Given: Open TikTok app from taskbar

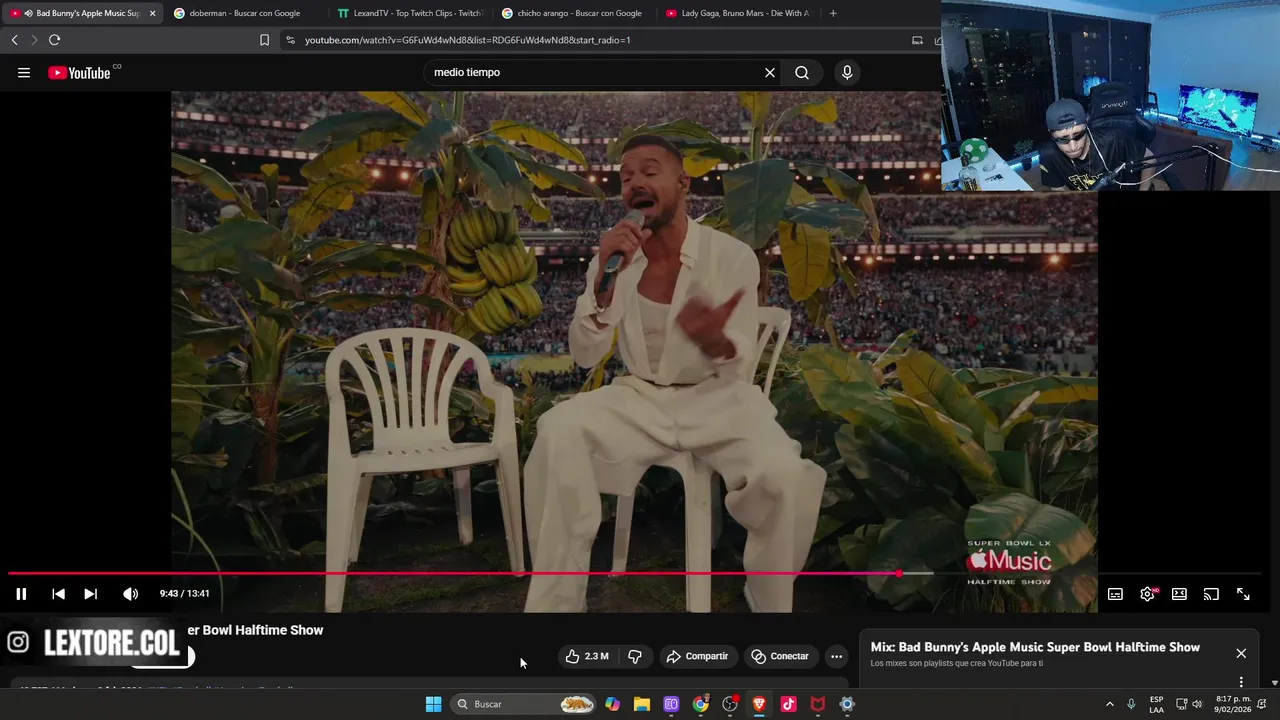Looking at the screenshot, I should [788, 704].
